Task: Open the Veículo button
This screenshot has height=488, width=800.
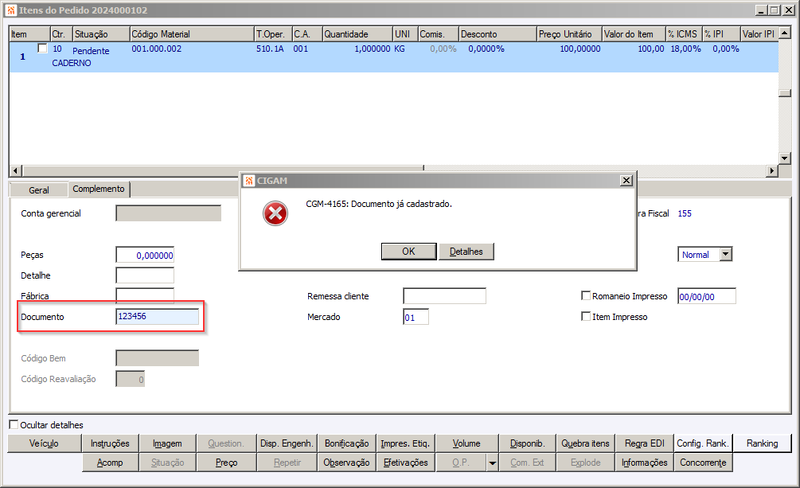Action: click(44, 444)
